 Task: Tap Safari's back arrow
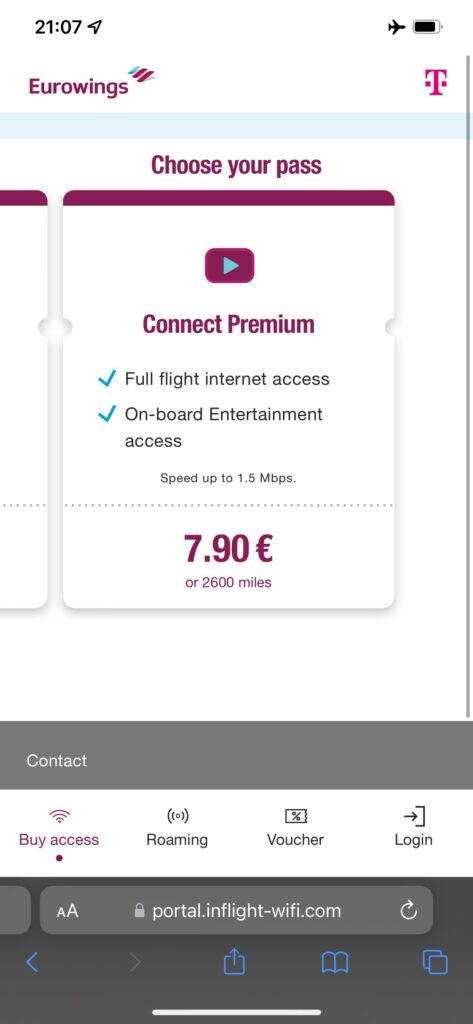(31, 962)
